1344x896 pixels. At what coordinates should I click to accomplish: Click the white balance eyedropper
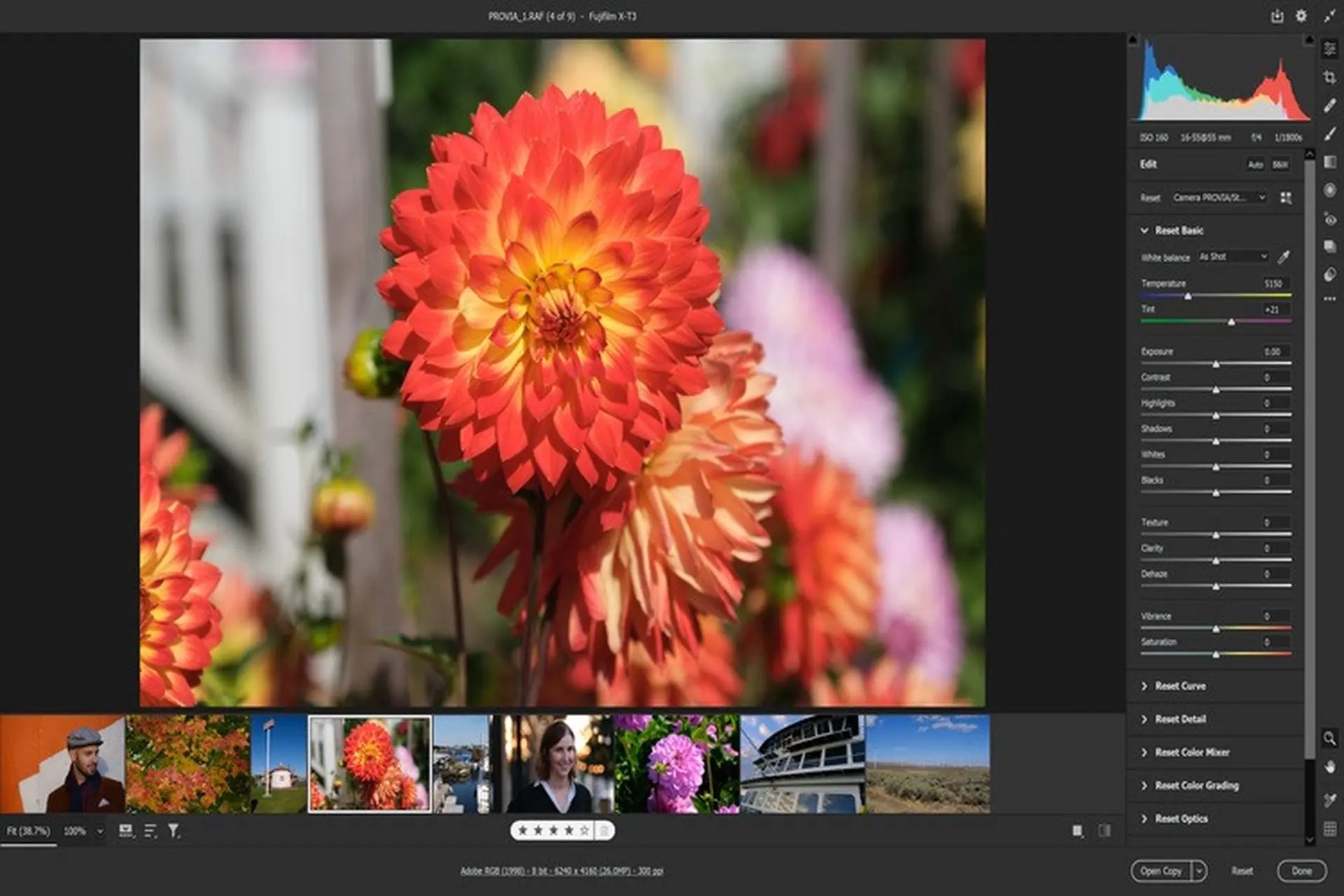click(1284, 257)
